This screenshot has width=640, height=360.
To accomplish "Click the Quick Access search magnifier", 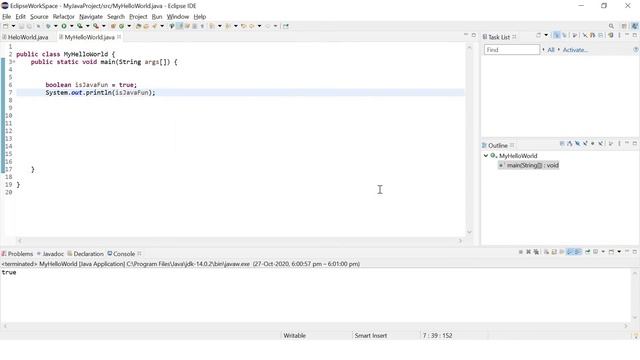I will point(611,26).
